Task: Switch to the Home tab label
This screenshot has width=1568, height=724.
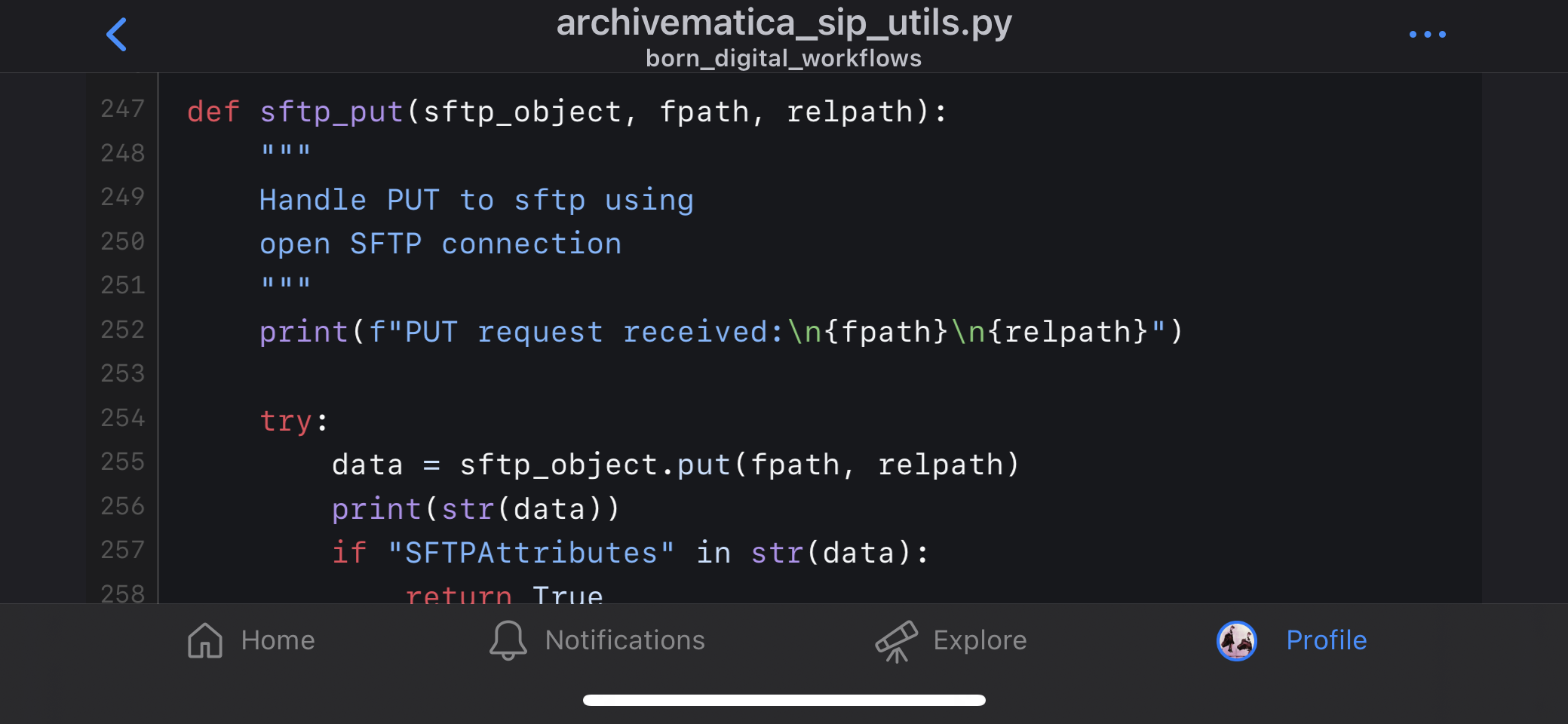Action: (278, 640)
